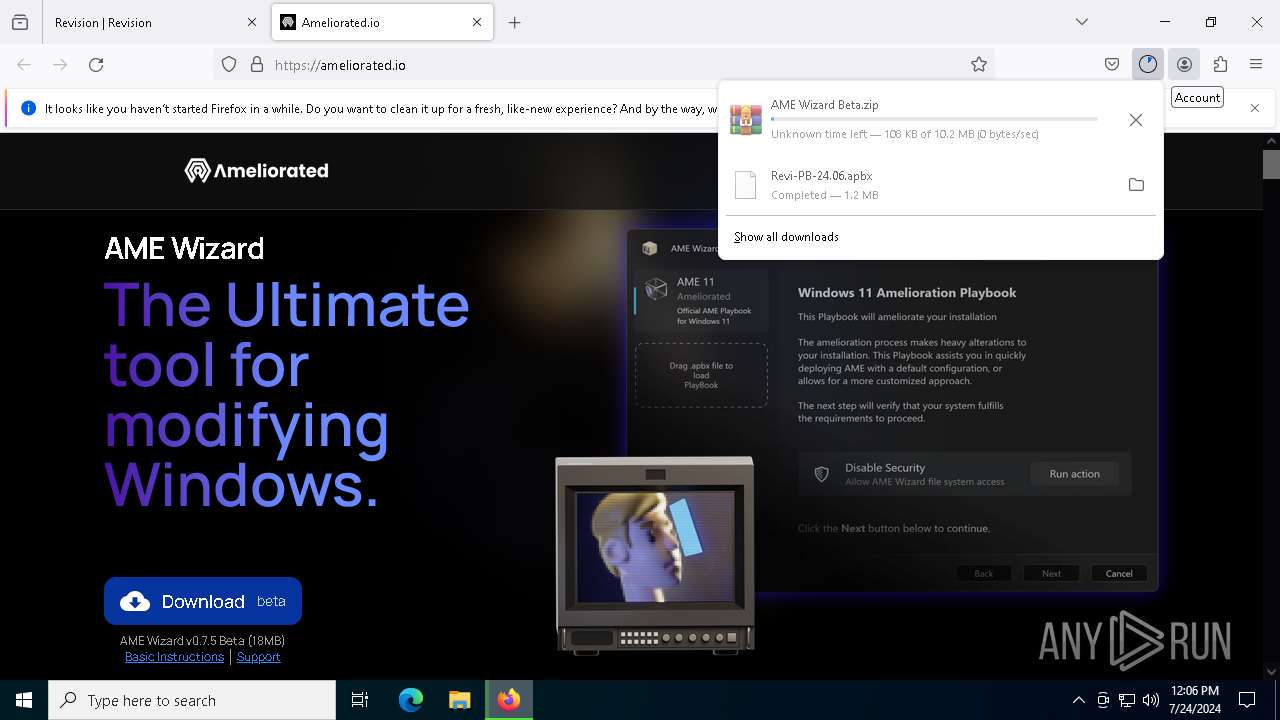The width and height of the screenshot is (1280, 720).
Task: Click Show all downloads
Action: click(786, 237)
